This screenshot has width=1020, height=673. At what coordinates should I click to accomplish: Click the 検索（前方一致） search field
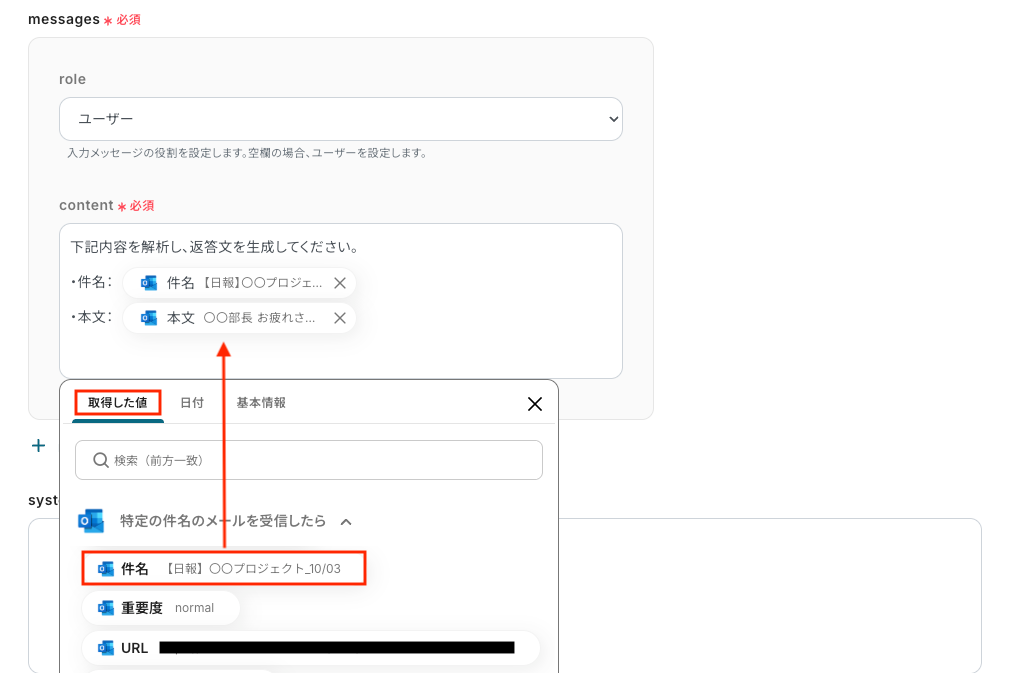pos(320,460)
